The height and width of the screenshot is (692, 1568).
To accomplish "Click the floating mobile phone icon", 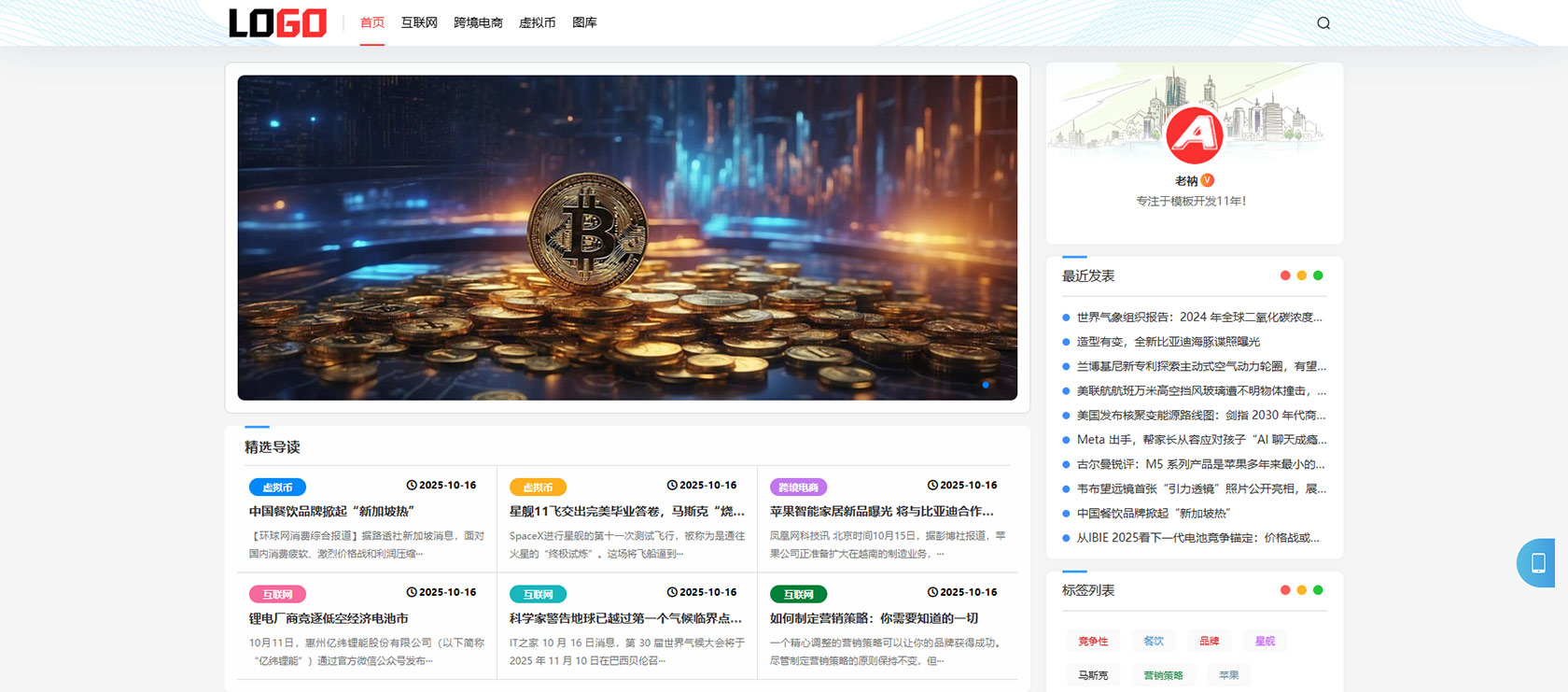I will (1537, 563).
